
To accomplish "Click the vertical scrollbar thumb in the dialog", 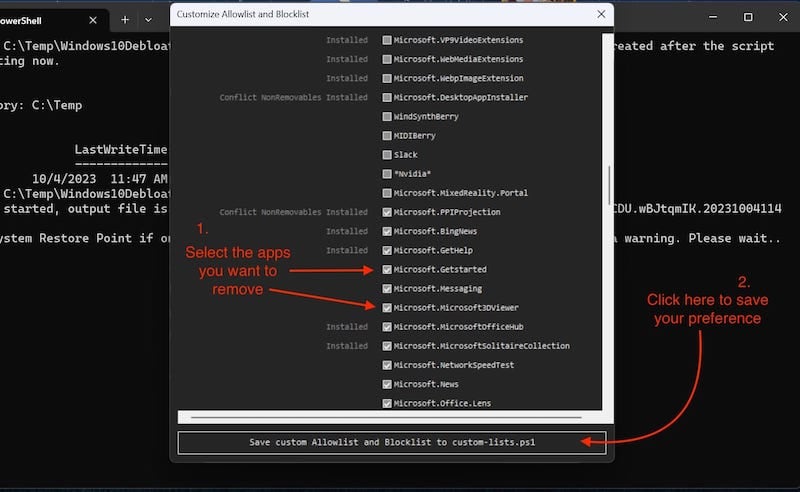I will pos(609,185).
